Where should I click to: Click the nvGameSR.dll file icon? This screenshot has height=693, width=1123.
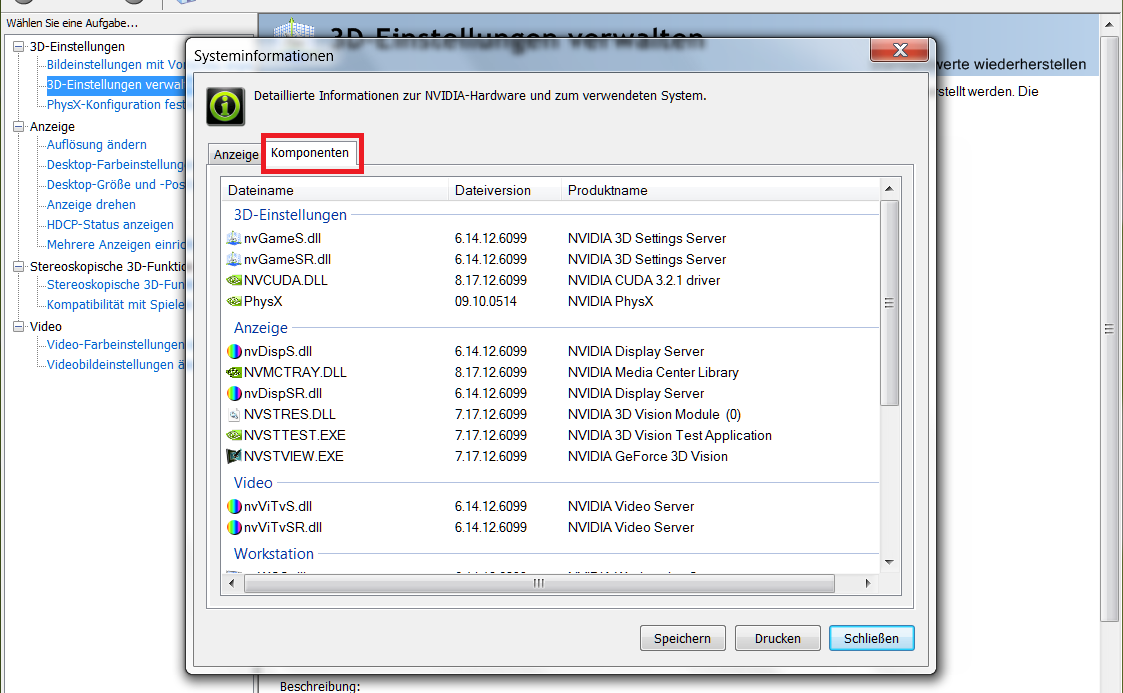[233, 259]
